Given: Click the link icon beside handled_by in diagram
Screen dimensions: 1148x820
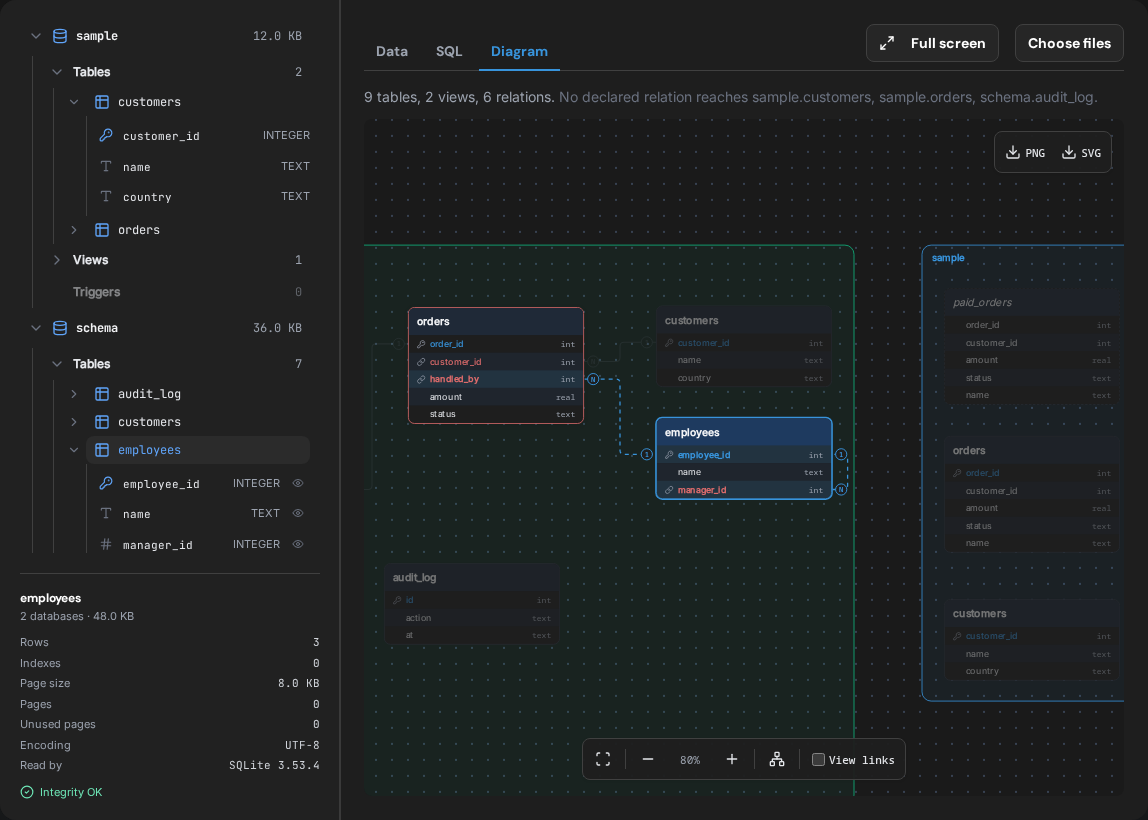Looking at the screenshot, I should click(421, 379).
